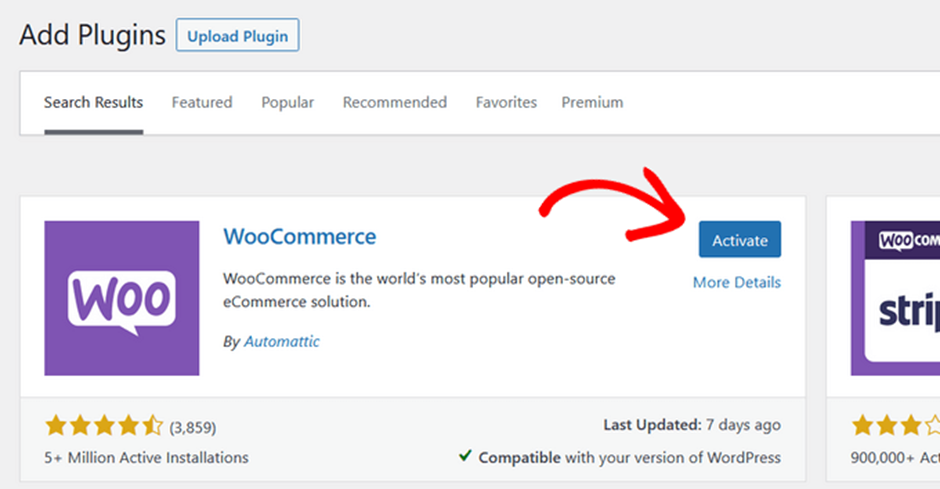Click the Add Plugins page heading
Viewport: 940px width, 489px height.
[x=92, y=35]
